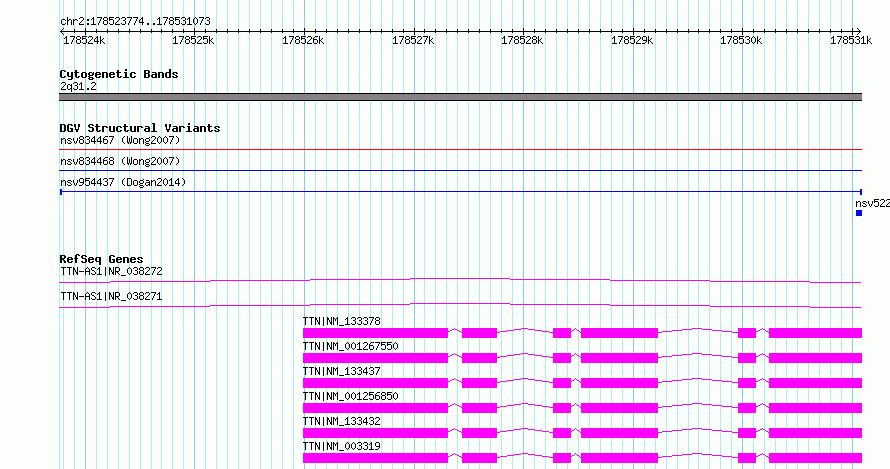Click the 178528k ruler tick label
This screenshot has width=890, height=469.
point(522,40)
